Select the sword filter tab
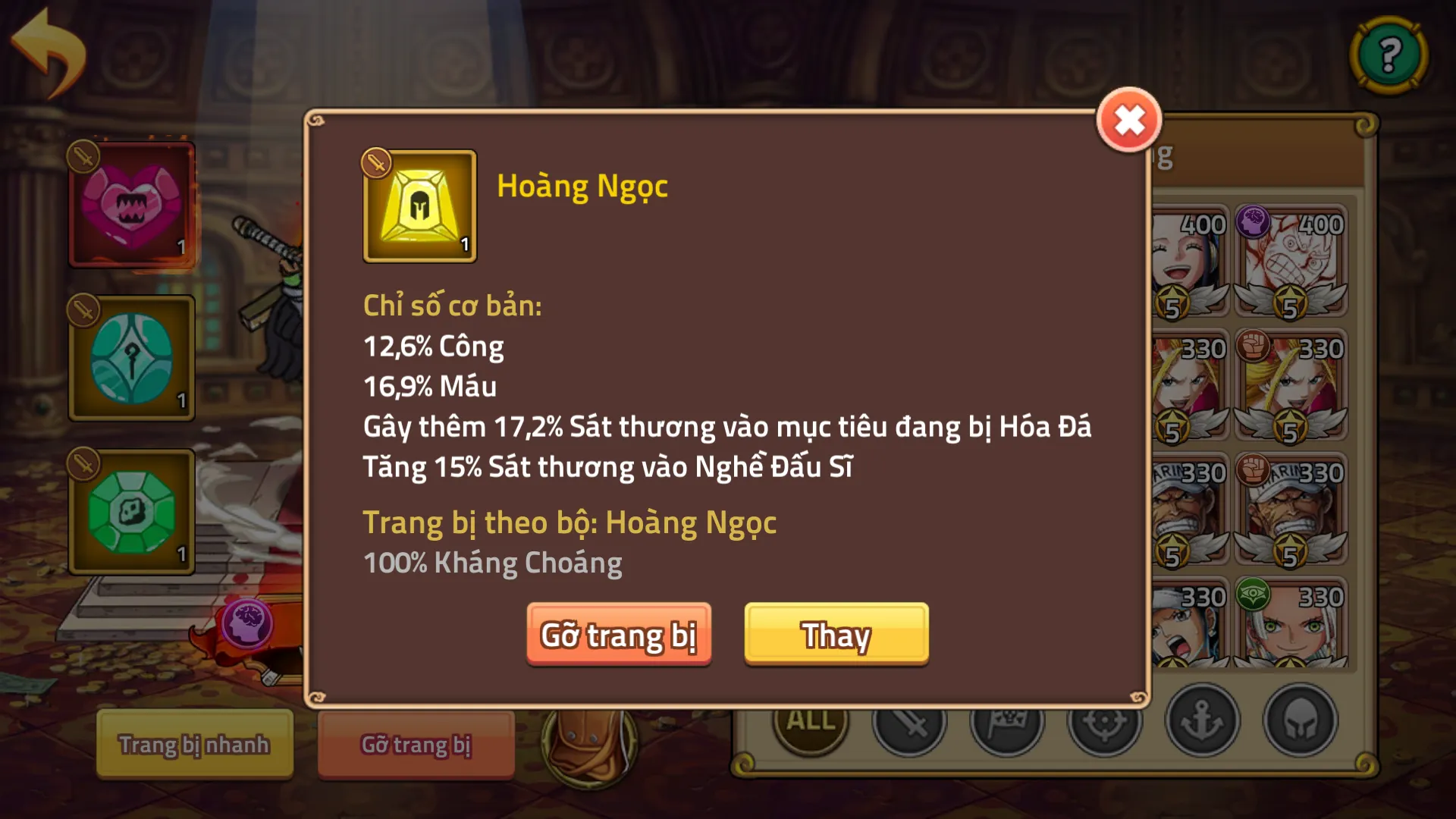This screenshot has height=819, width=1456. (909, 722)
